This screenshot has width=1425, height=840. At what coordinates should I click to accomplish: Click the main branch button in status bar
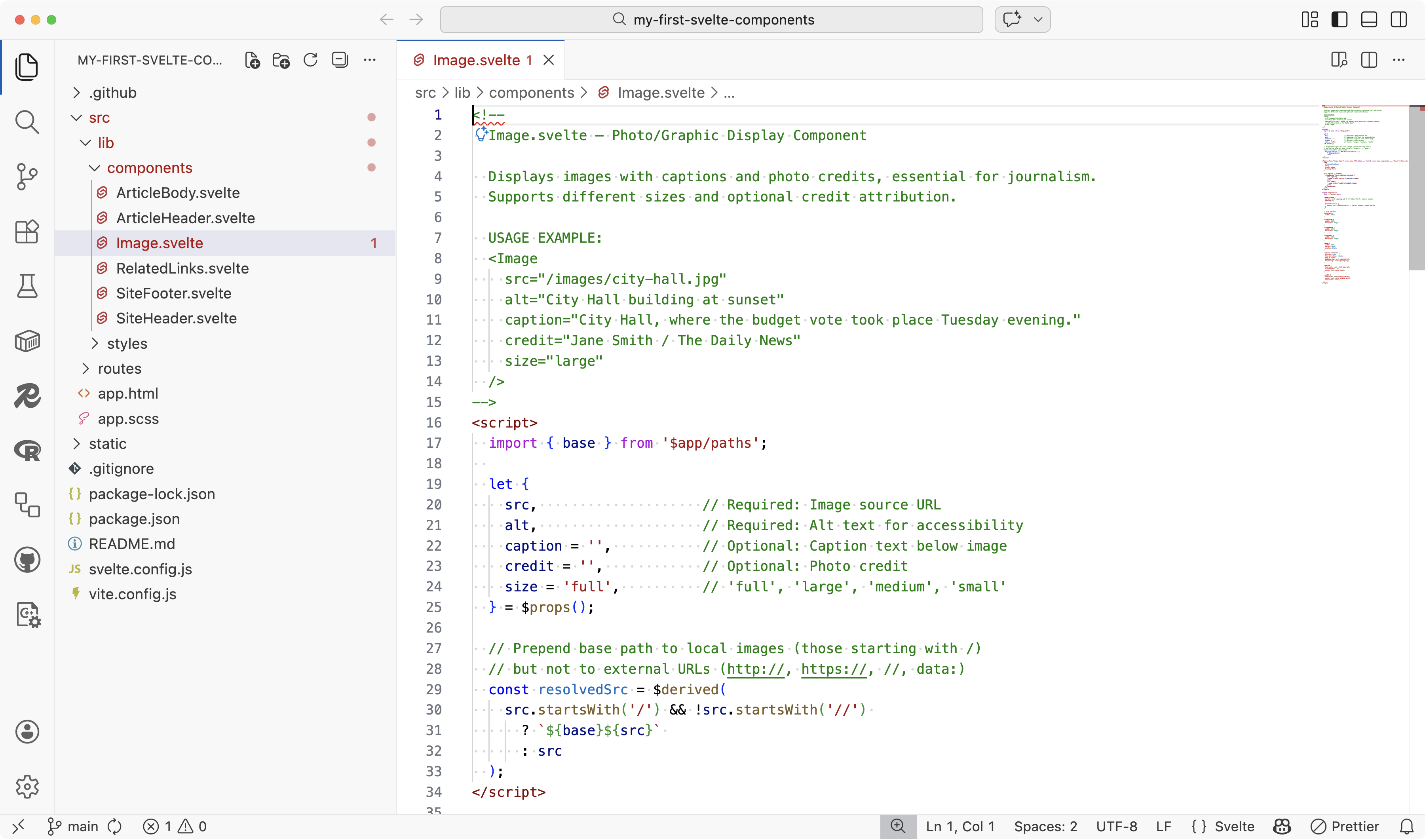coord(72,827)
